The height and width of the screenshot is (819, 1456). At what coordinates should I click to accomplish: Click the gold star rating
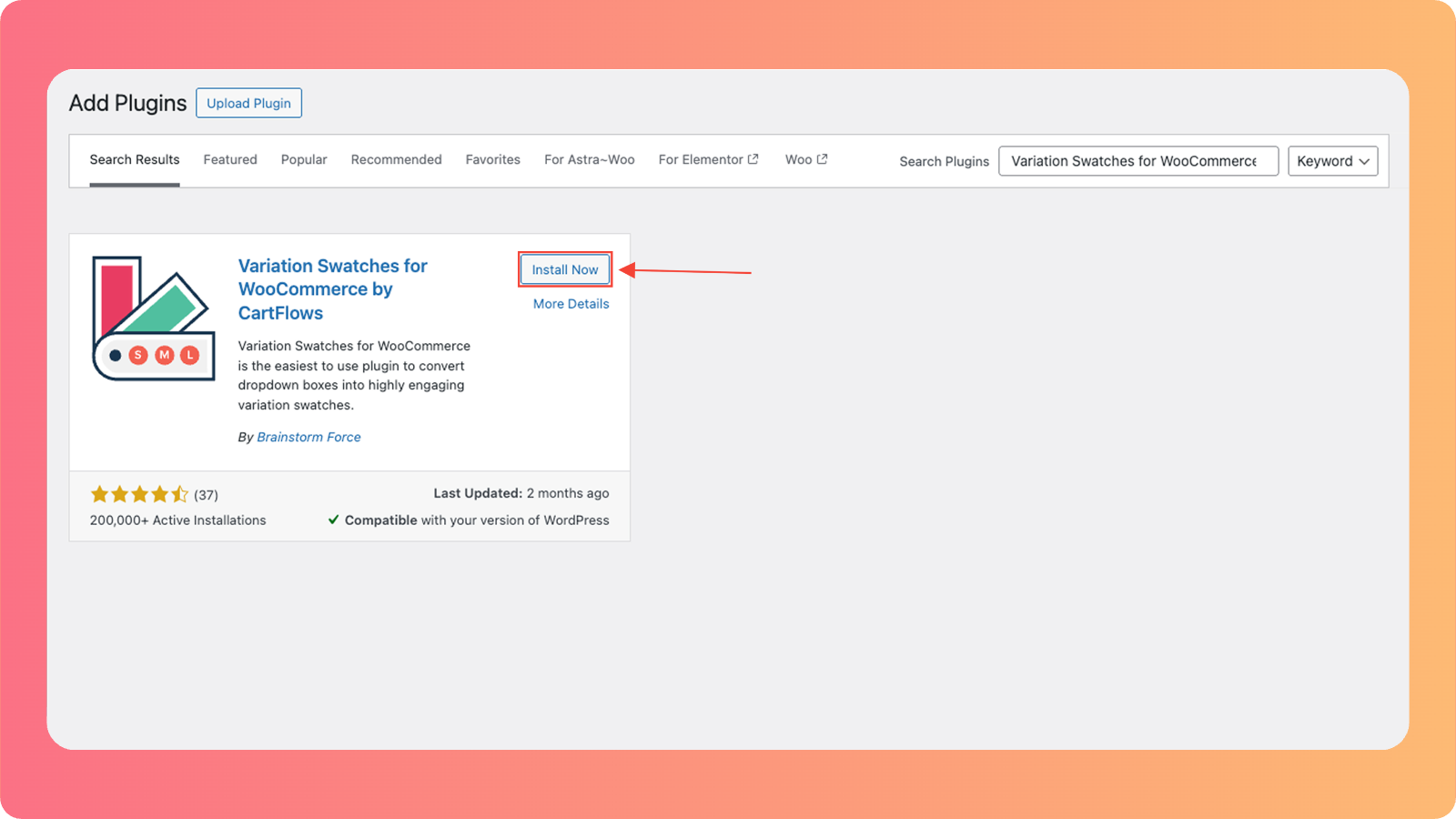tap(139, 494)
